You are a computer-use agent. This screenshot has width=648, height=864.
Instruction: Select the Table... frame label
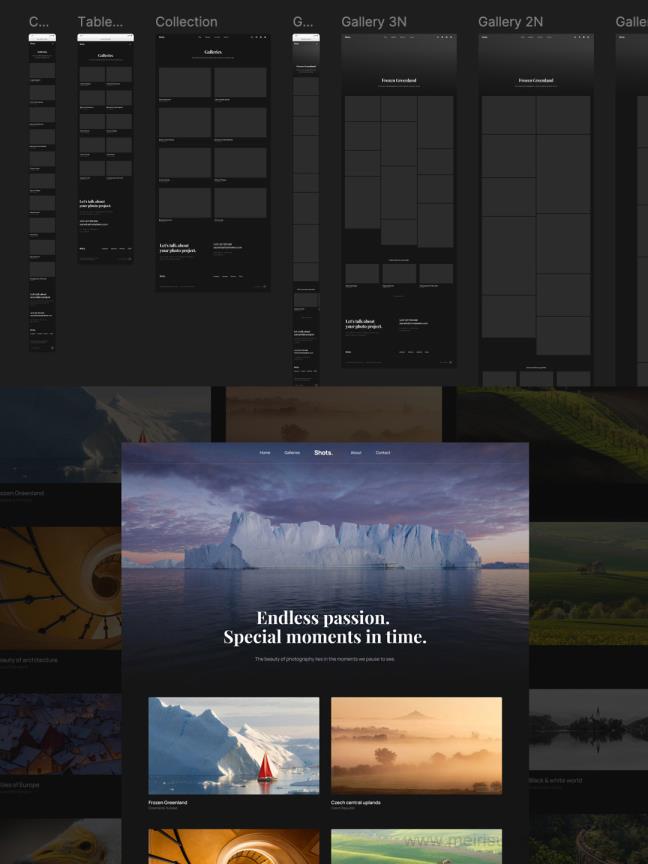point(101,22)
